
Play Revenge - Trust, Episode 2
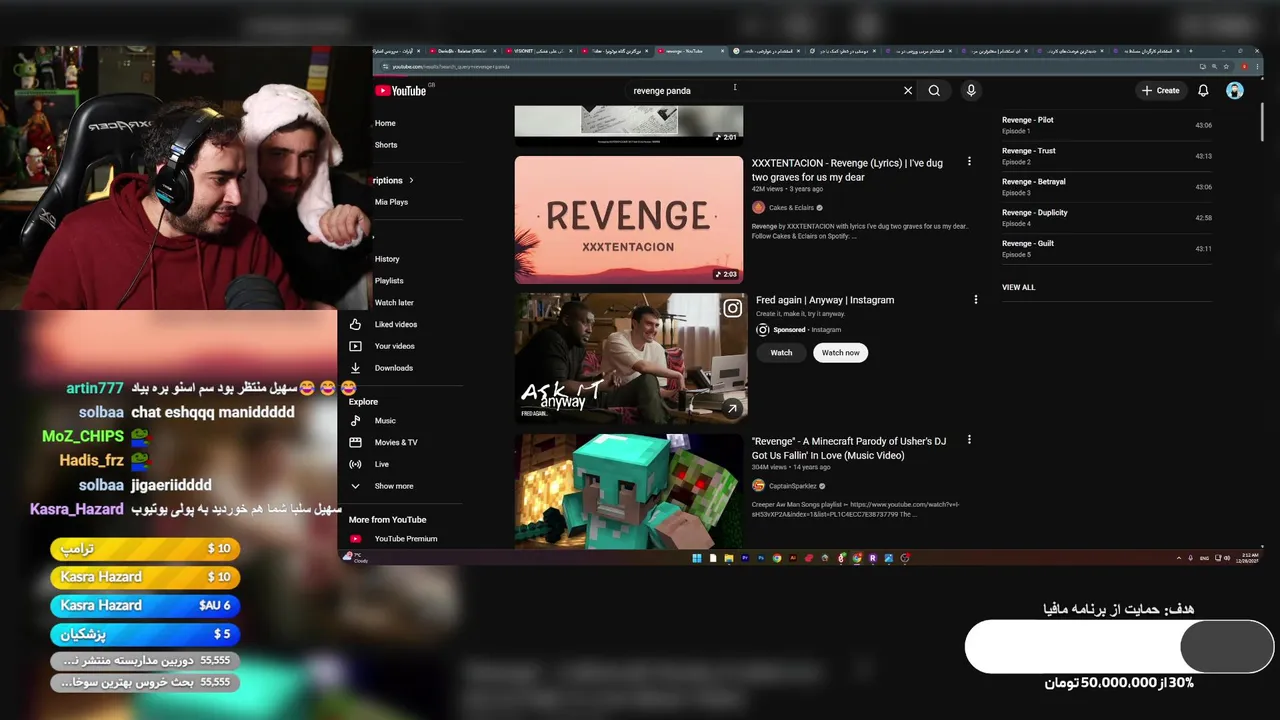coord(1107,156)
